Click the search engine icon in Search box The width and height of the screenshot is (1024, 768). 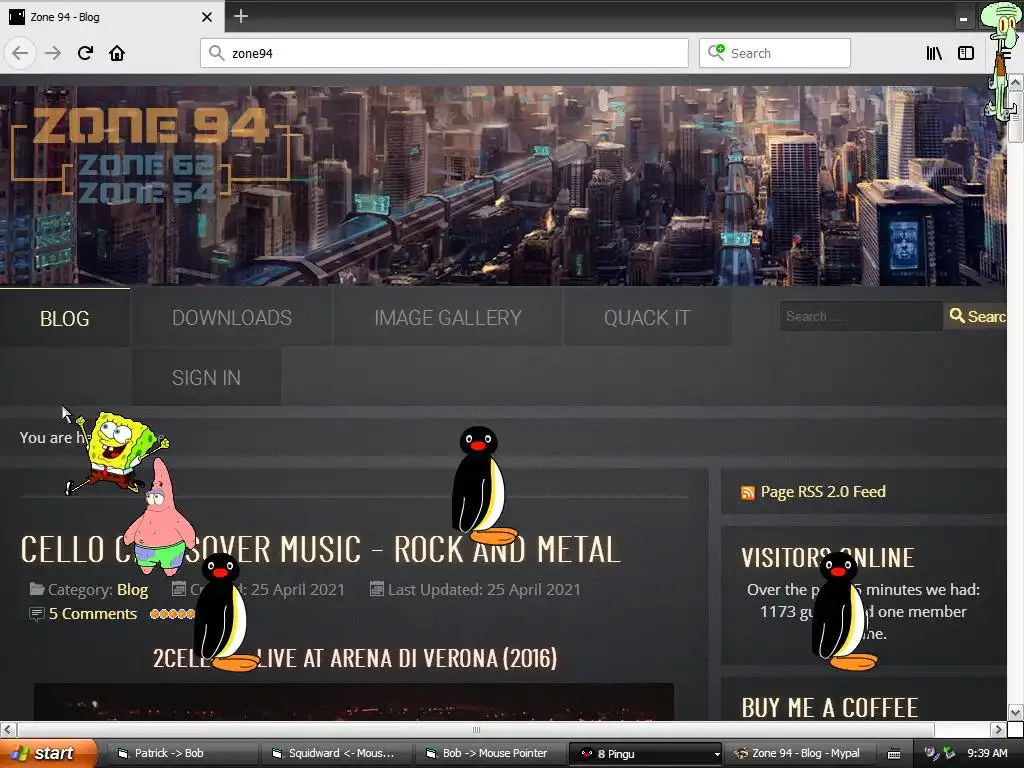coord(716,52)
